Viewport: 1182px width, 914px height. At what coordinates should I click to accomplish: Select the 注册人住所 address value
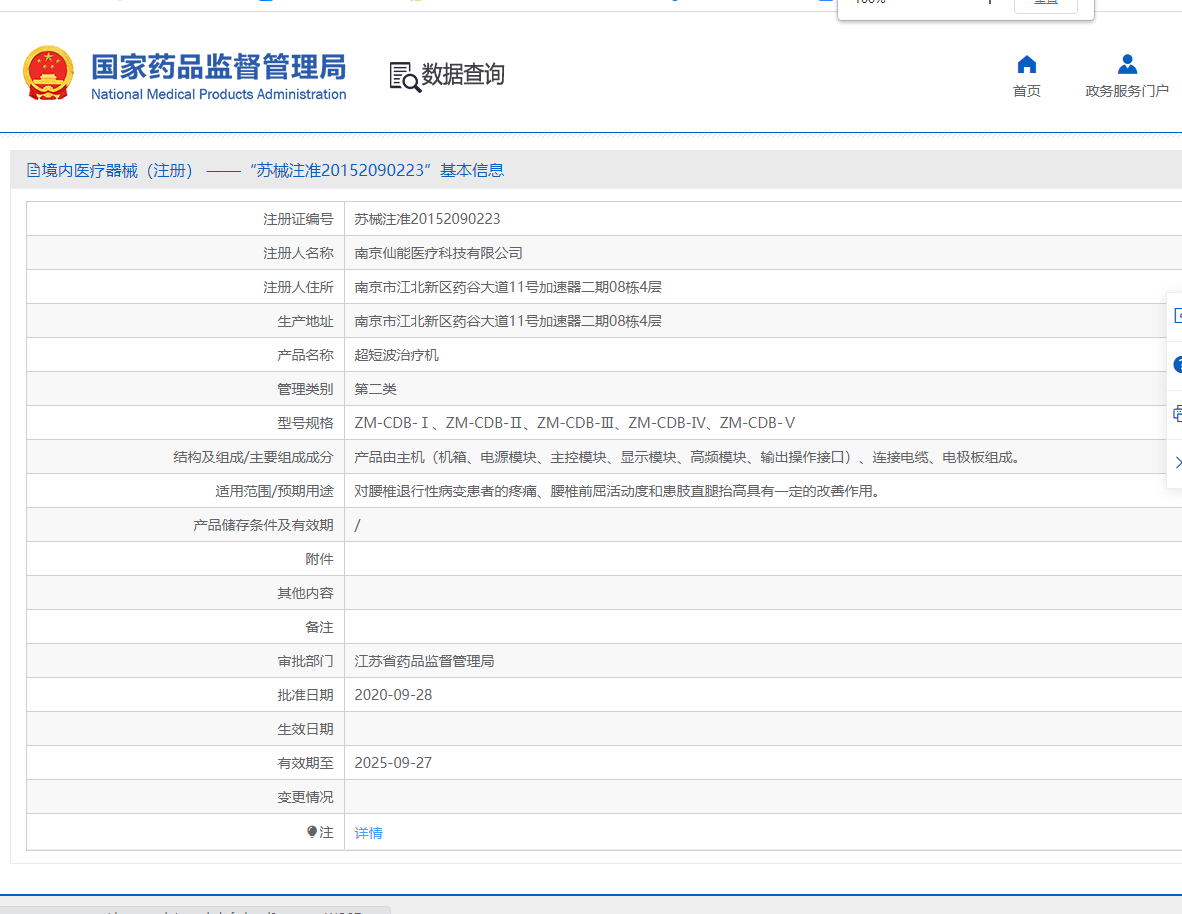coord(508,287)
